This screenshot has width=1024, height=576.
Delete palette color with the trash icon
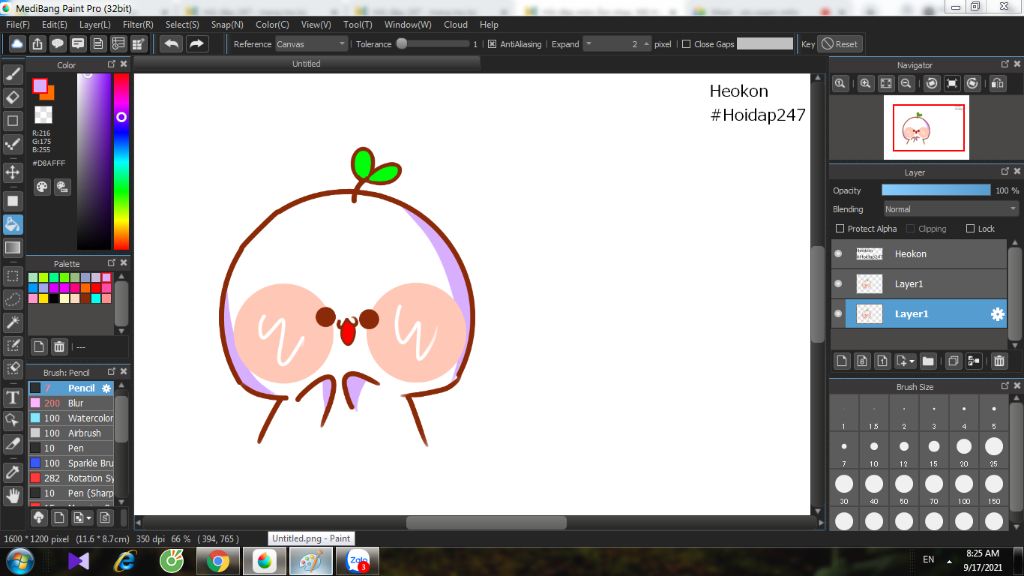pyautogui.click(x=59, y=347)
